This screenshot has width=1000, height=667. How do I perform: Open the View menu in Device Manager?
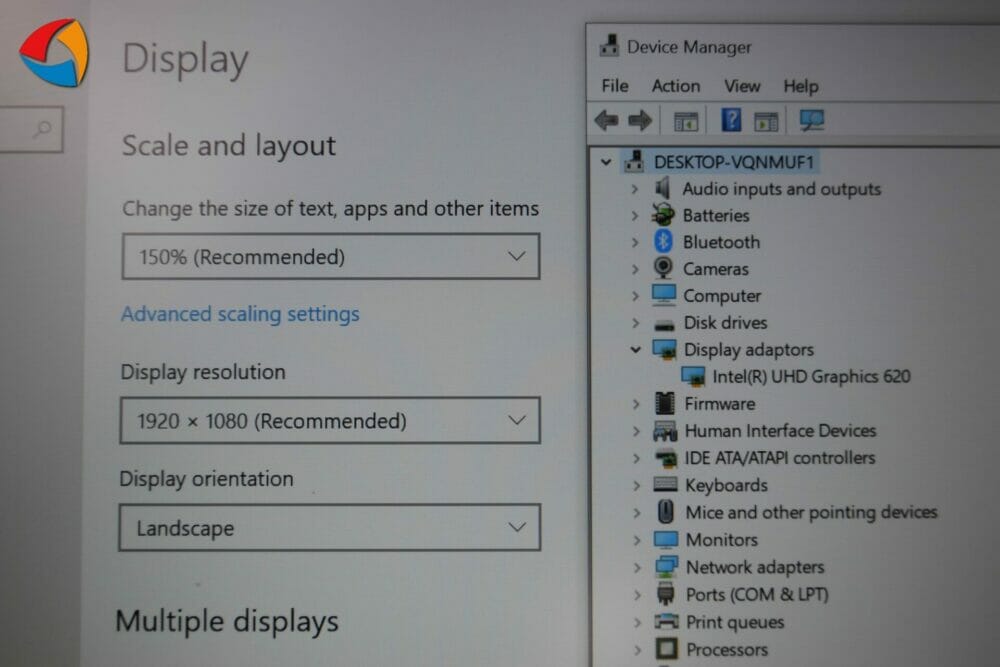(742, 85)
